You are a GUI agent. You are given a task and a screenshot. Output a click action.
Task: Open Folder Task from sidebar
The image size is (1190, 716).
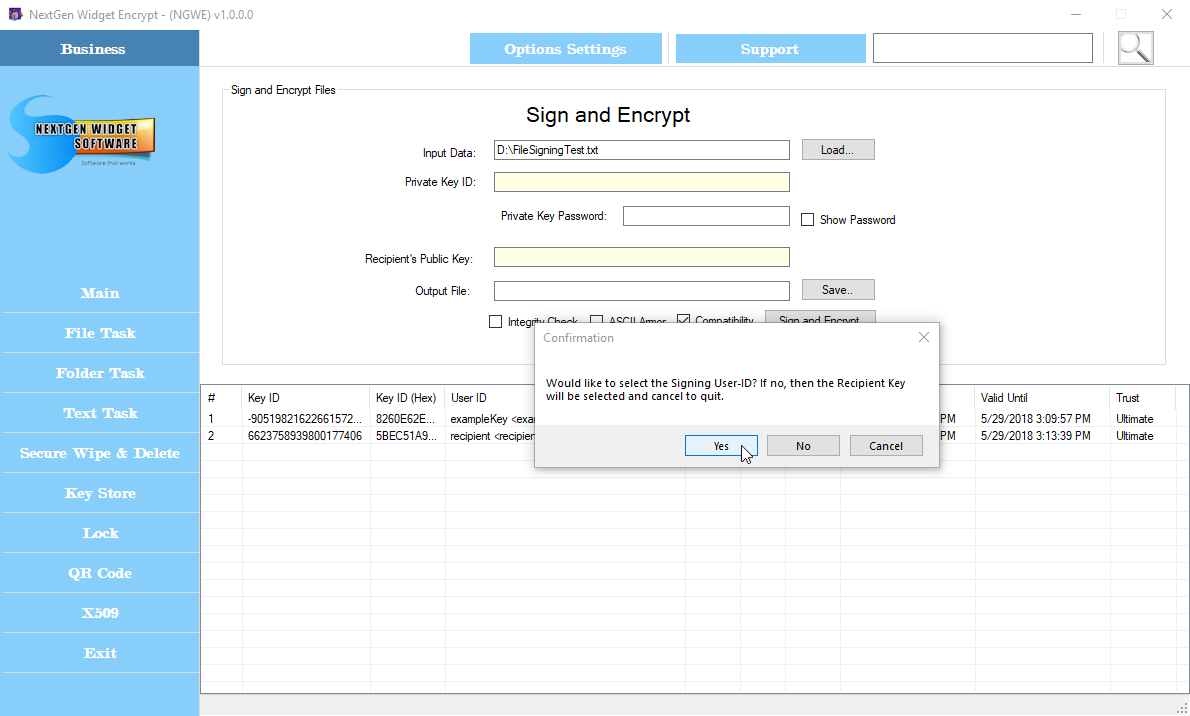click(100, 374)
